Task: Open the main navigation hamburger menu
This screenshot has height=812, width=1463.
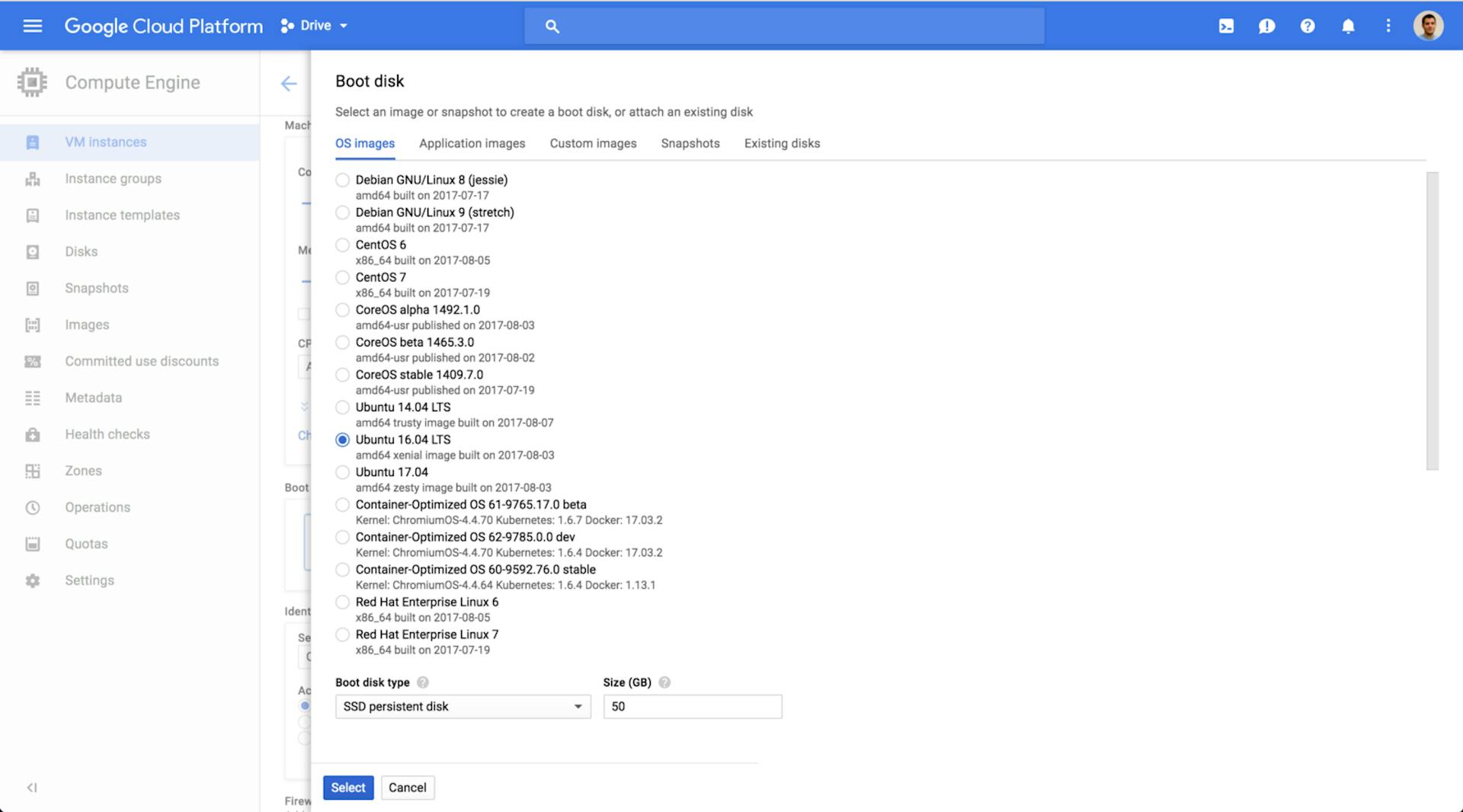Action: point(32,25)
